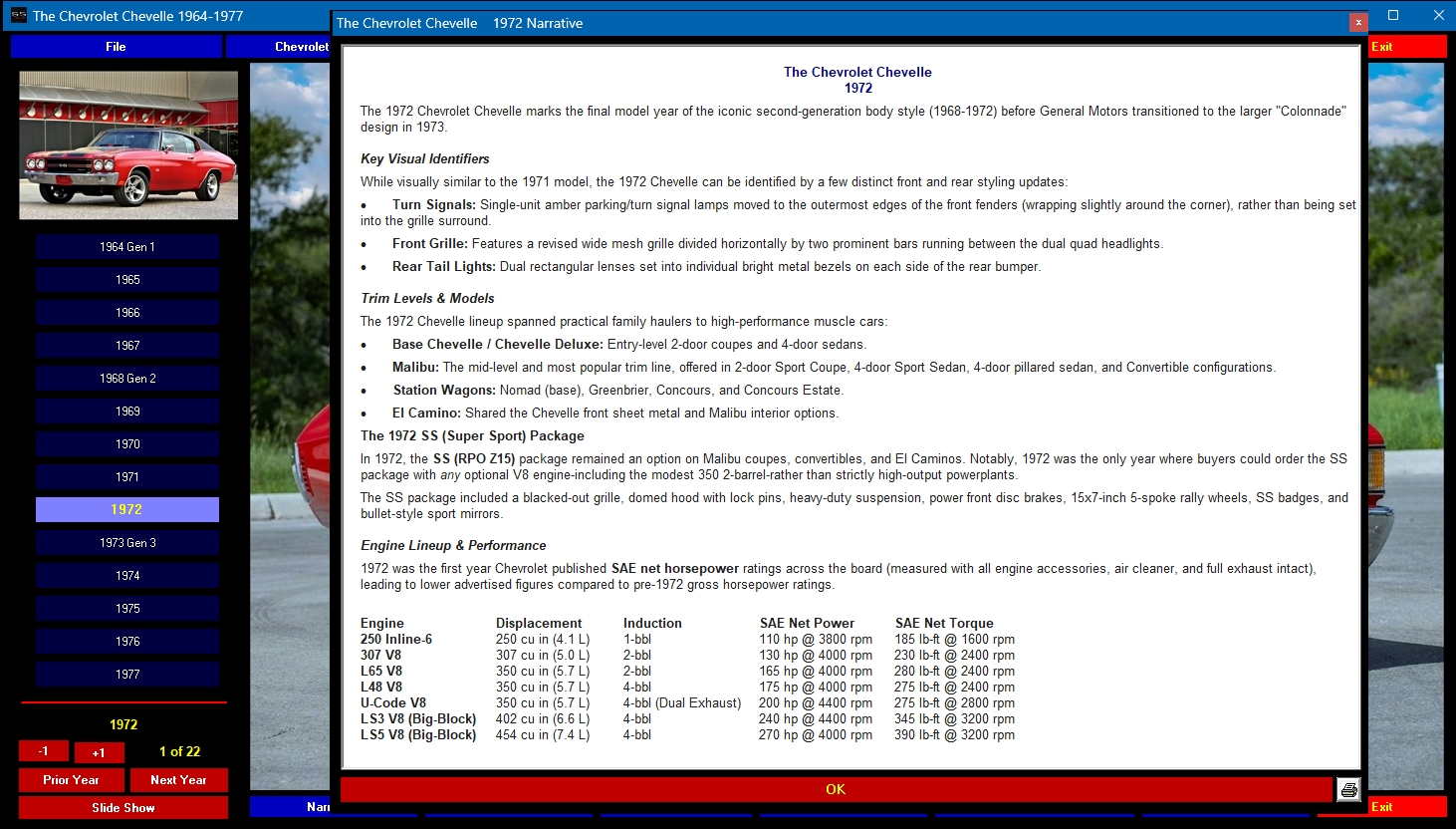Image resolution: width=1456 pixels, height=829 pixels.
Task: Click the '250 Inline-6' engine row label
Action: tap(396, 639)
